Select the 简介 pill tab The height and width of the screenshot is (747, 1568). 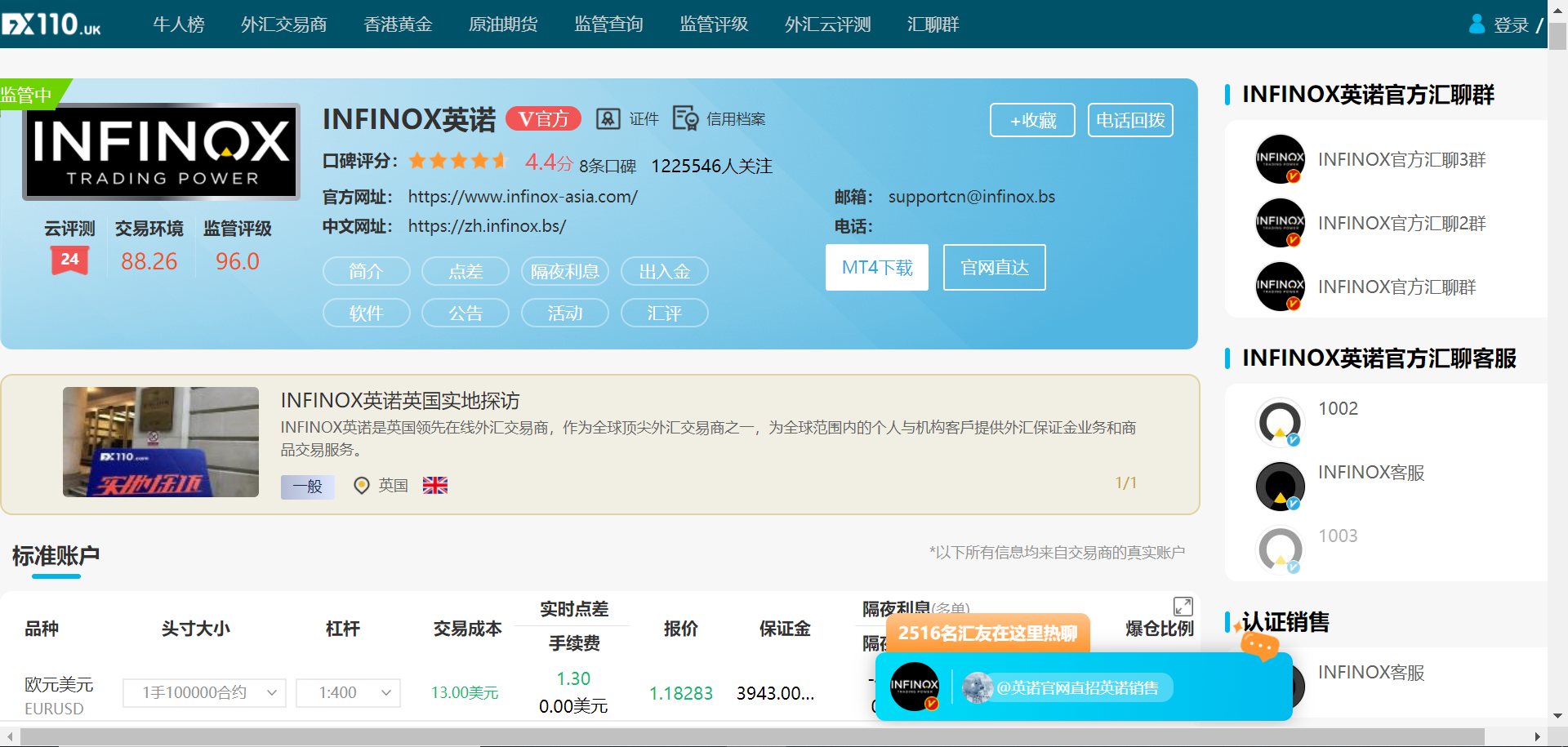pyautogui.click(x=367, y=271)
